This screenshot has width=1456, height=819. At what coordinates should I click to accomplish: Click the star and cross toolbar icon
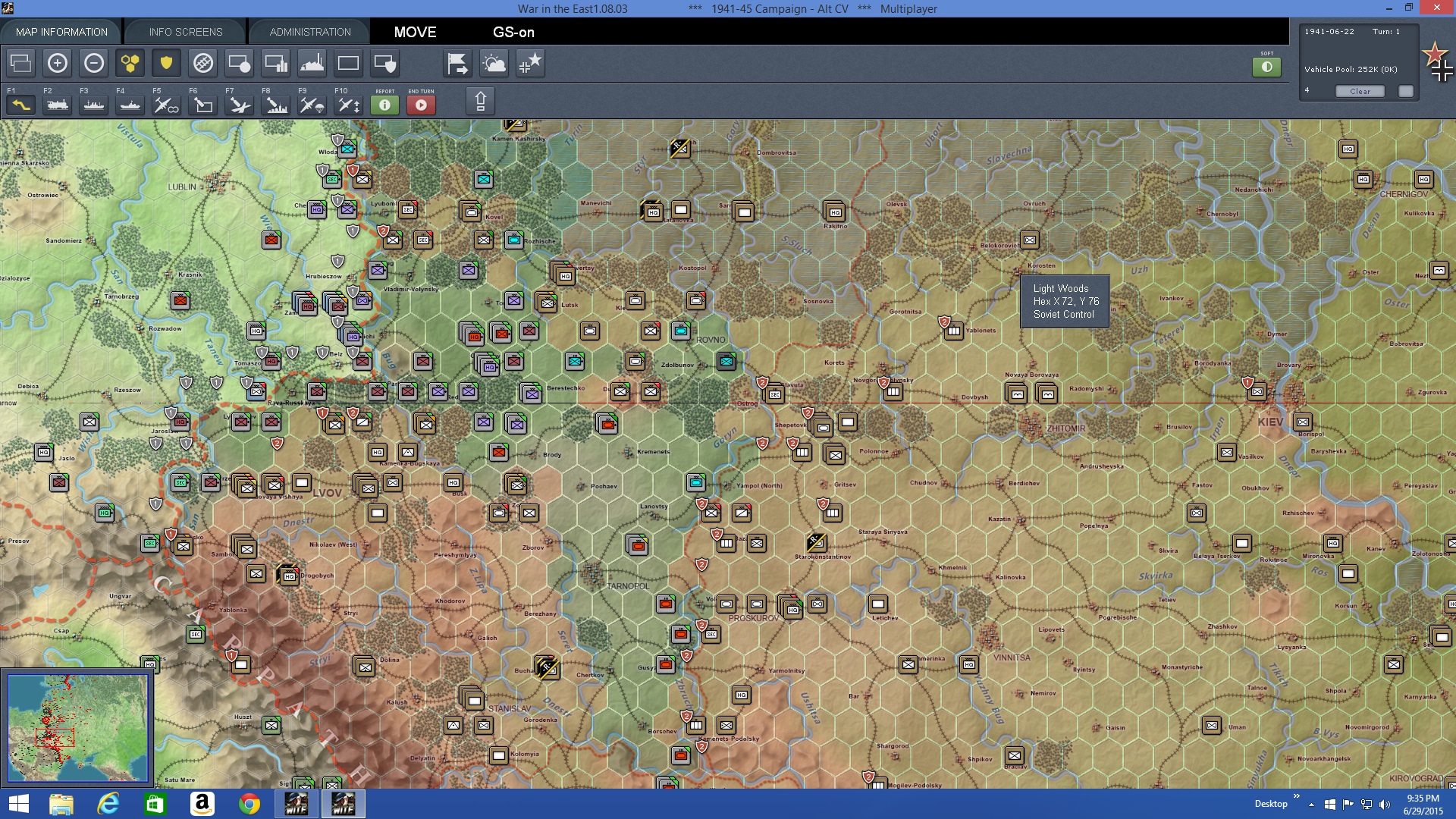(x=530, y=63)
